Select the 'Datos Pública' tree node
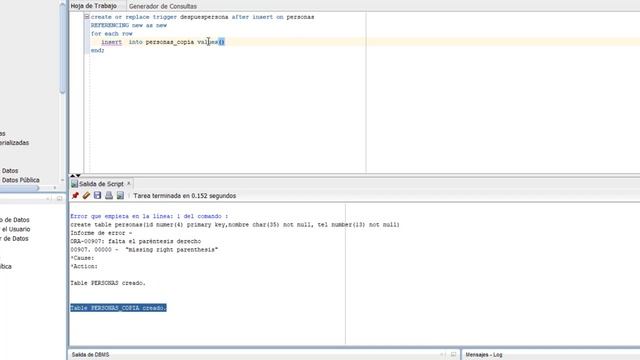 point(20,180)
